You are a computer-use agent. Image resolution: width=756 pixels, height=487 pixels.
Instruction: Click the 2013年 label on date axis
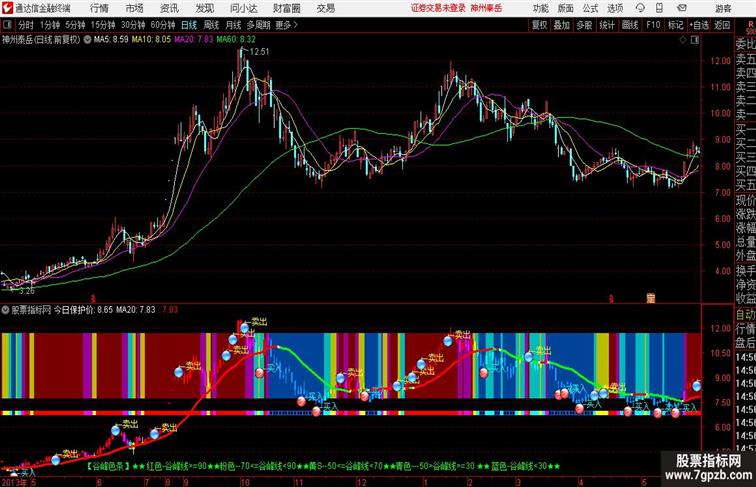click(x=14, y=482)
